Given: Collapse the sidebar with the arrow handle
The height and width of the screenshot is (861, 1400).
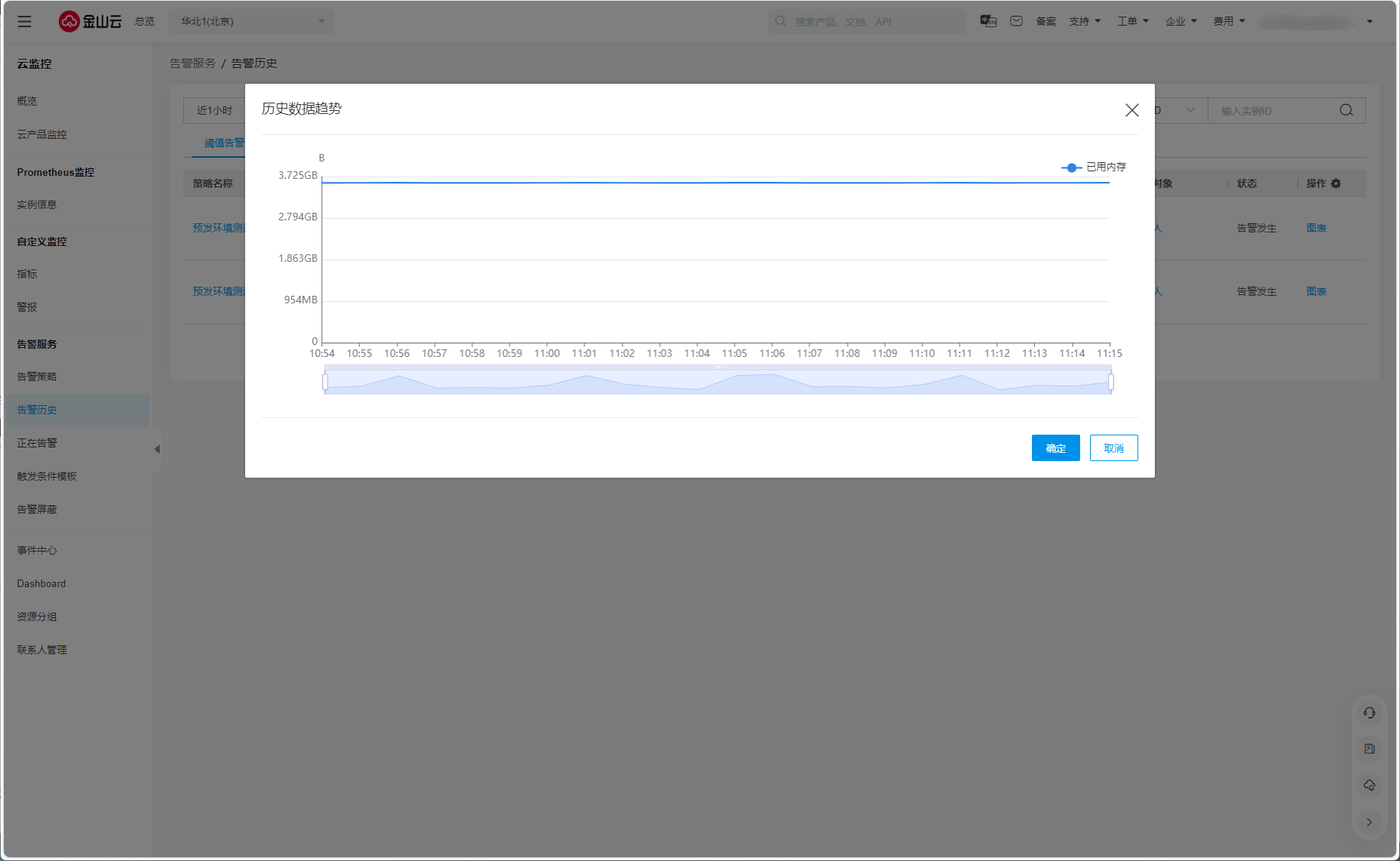Looking at the screenshot, I should click(x=157, y=449).
